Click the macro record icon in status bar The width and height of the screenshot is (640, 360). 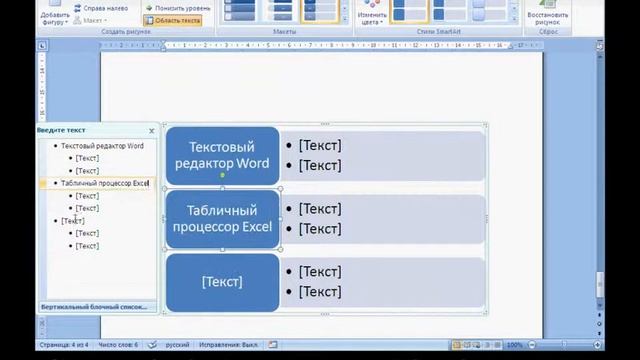273,345
